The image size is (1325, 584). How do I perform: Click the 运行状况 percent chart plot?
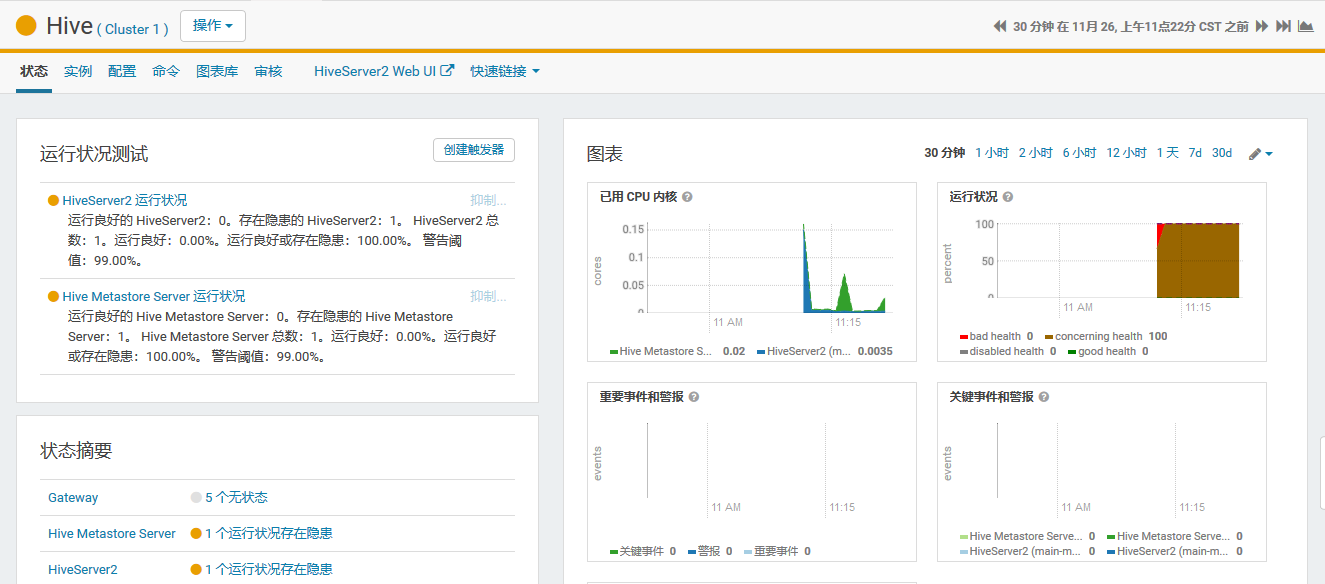click(x=1118, y=260)
